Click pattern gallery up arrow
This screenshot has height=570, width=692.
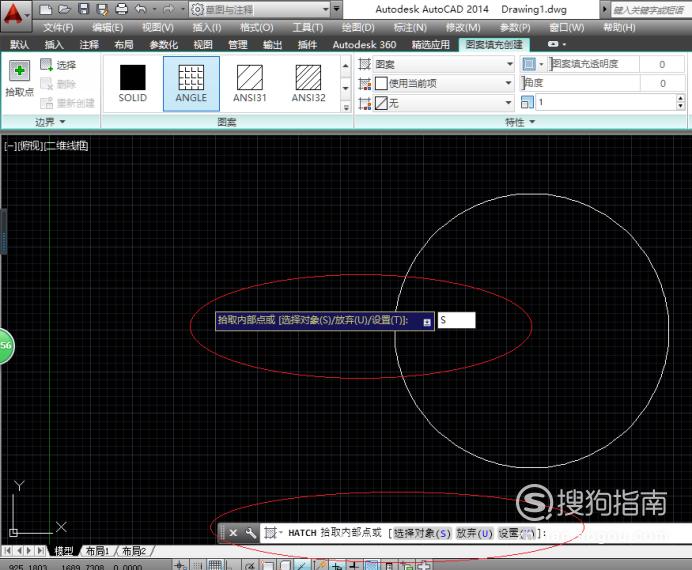click(346, 66)
